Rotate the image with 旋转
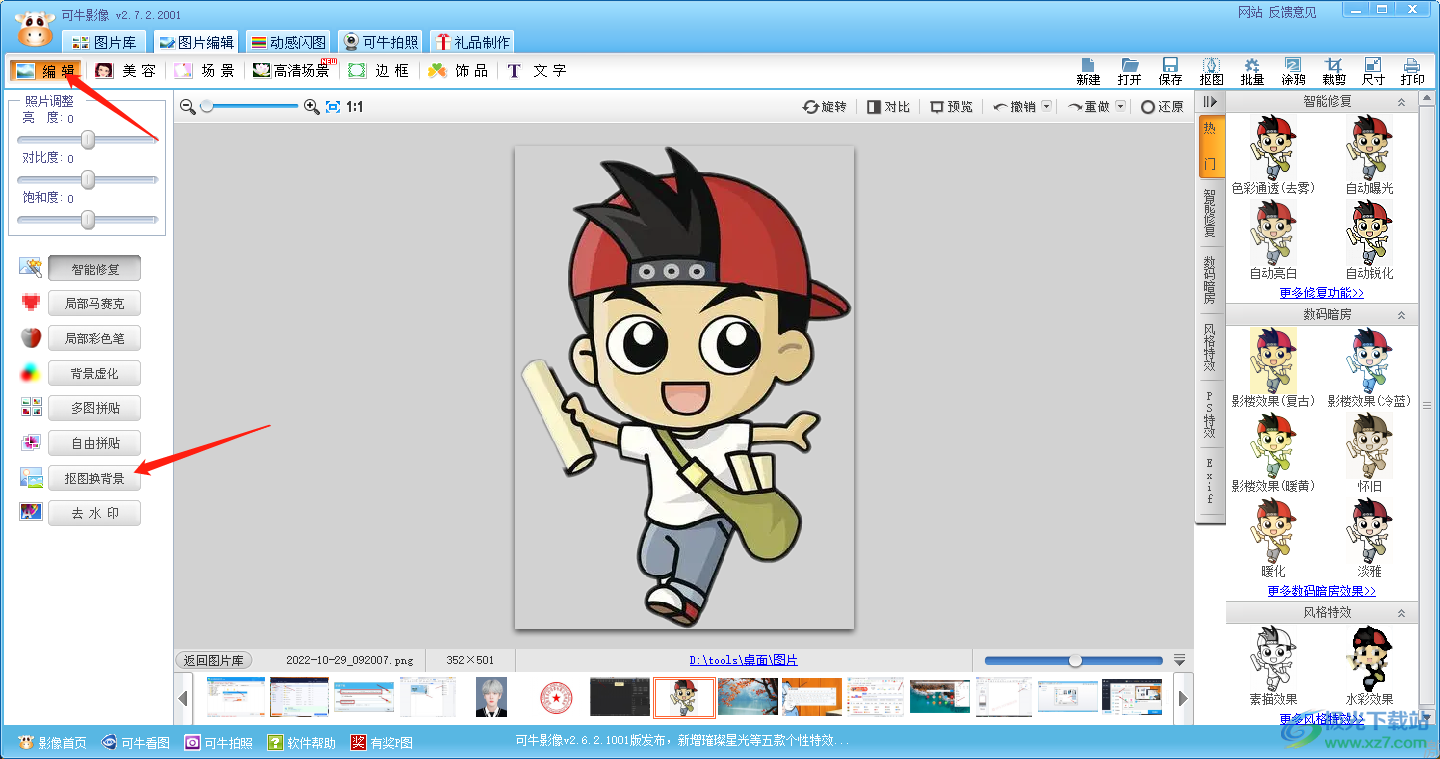 point(825,106)
